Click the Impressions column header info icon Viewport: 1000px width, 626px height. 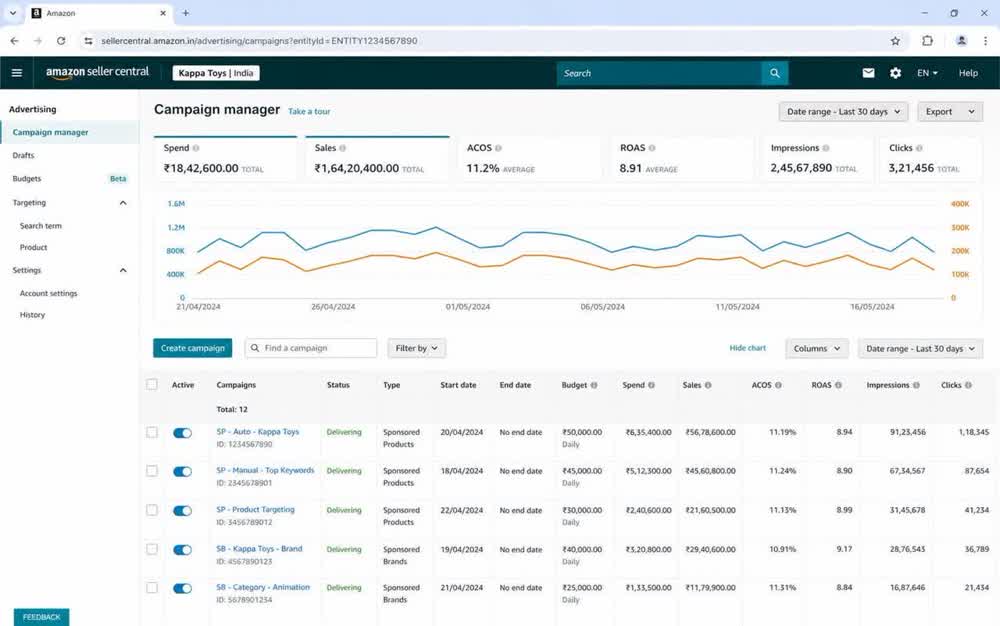[x=916, y=385]
